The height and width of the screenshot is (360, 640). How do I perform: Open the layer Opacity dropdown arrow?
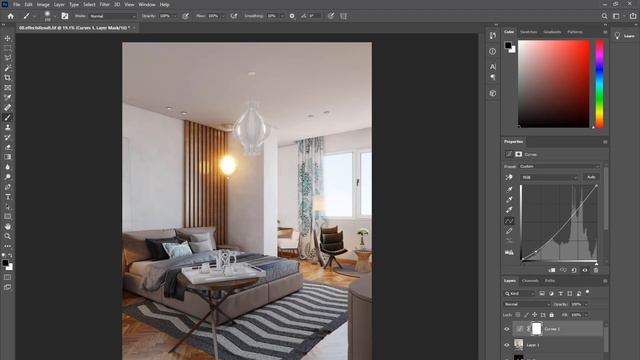tap(586, 304)
